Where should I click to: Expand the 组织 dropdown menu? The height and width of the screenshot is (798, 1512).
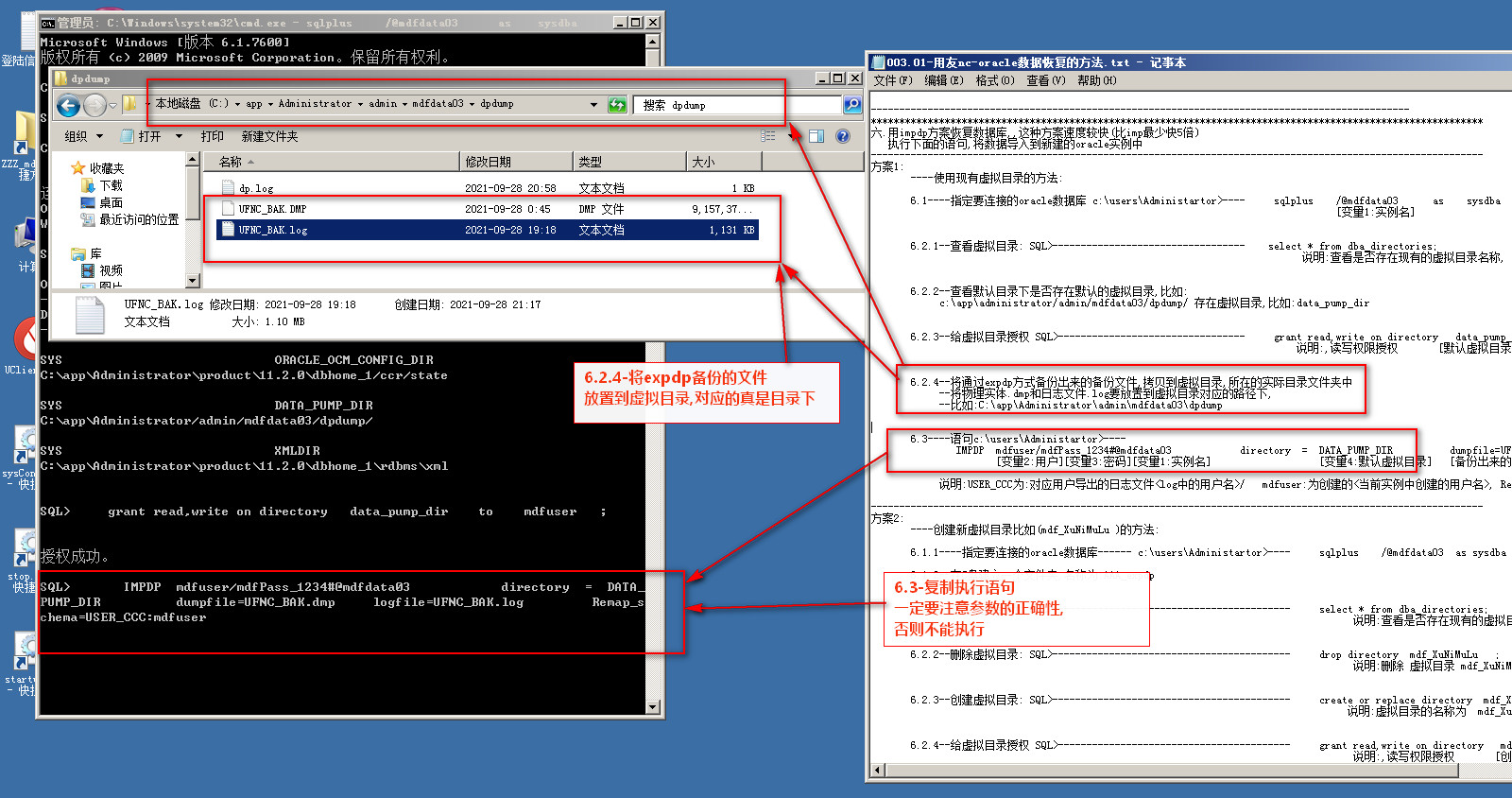click(x=83, y=136)
